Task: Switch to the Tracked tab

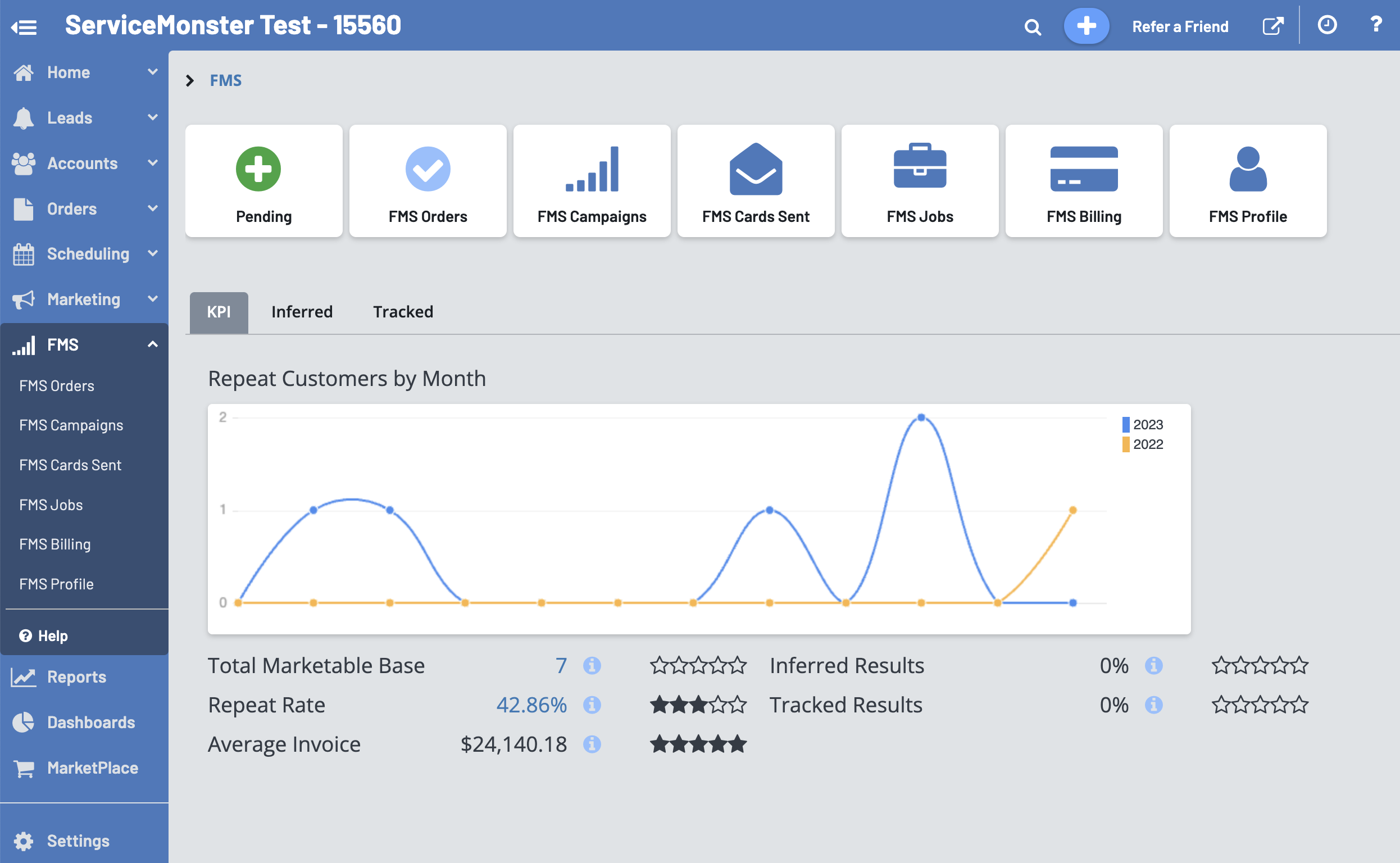Action: coord(403,312)
